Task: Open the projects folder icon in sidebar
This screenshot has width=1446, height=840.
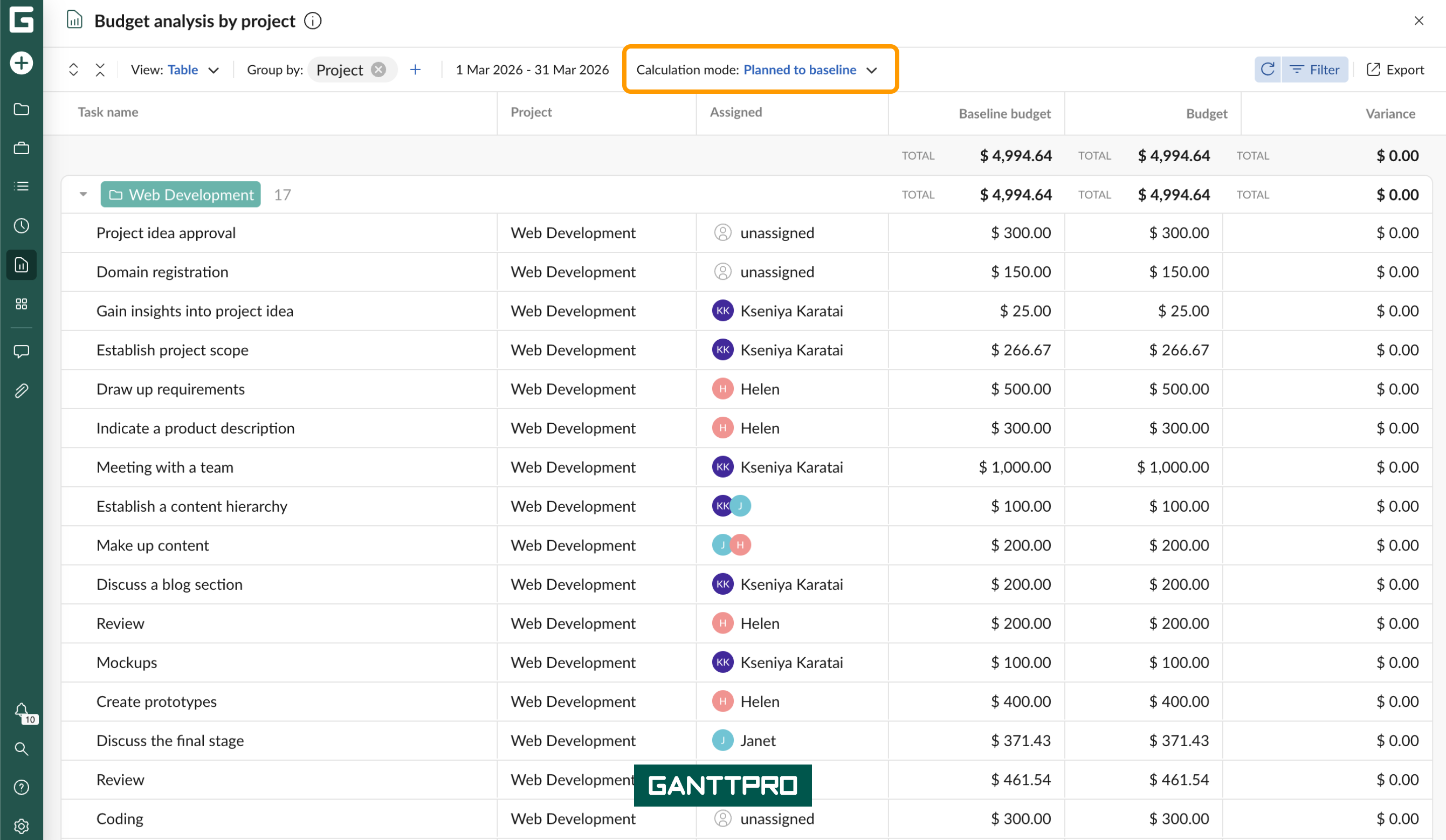Action: tap(21, 109)
